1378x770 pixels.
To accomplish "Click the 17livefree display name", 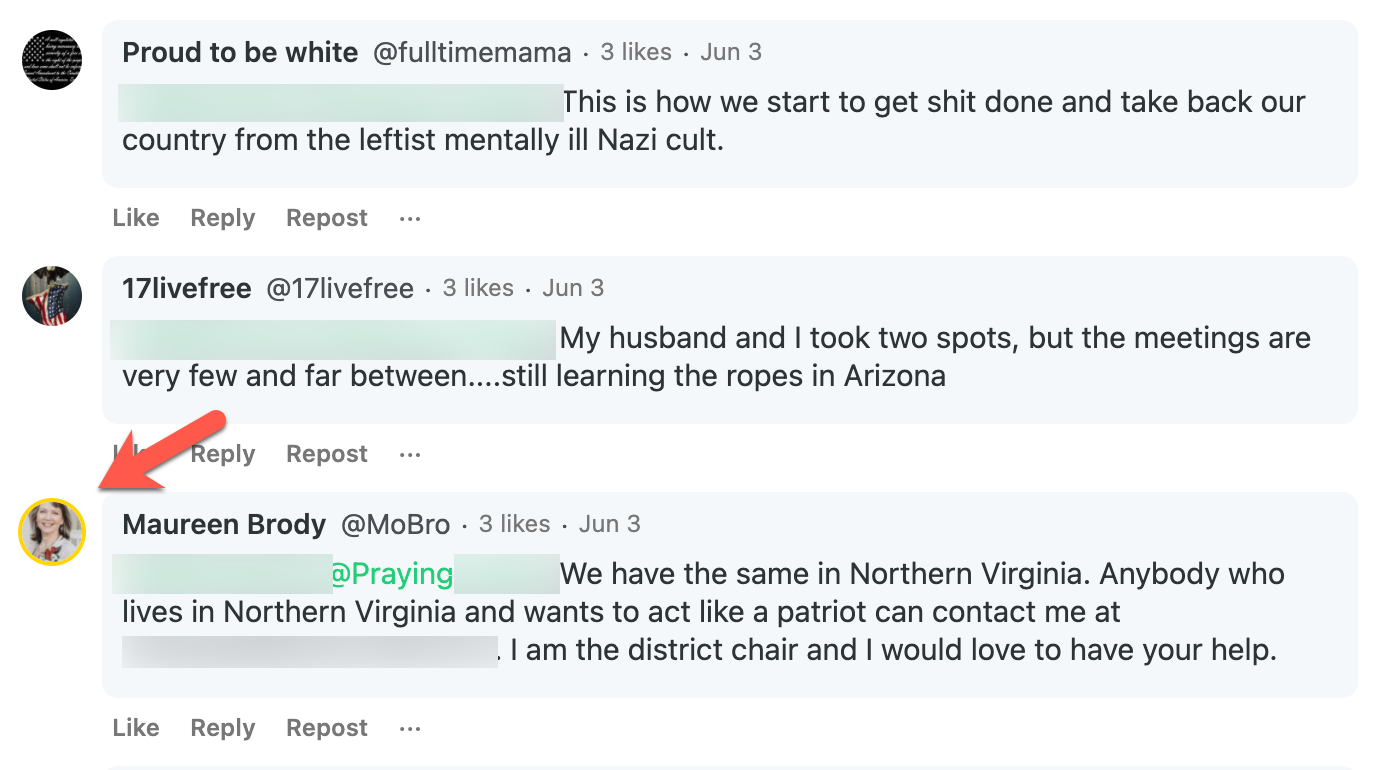I will pos(187,289).
